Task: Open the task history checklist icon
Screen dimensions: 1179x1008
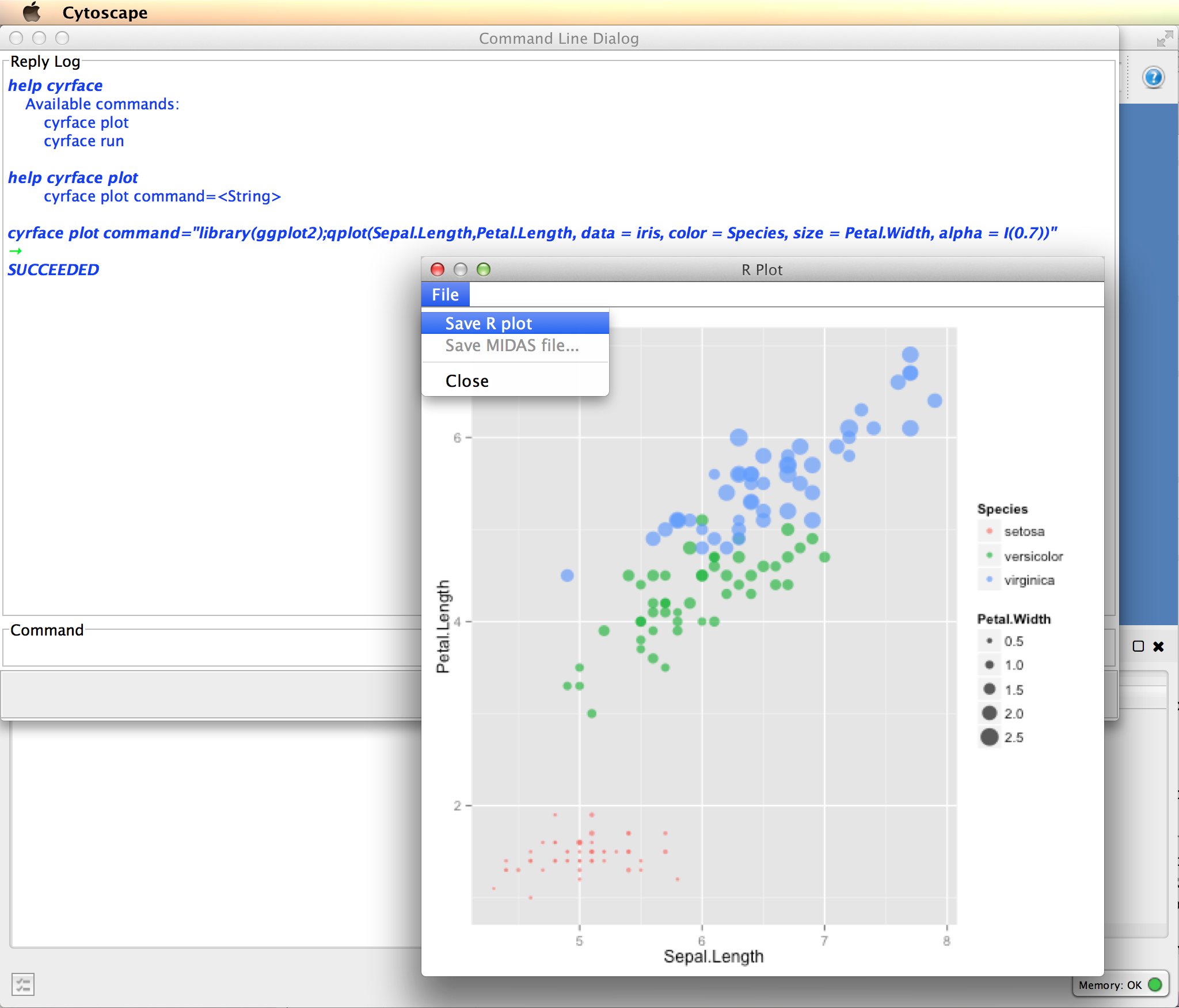Action: pyautogui.click(x=23, y=984)
